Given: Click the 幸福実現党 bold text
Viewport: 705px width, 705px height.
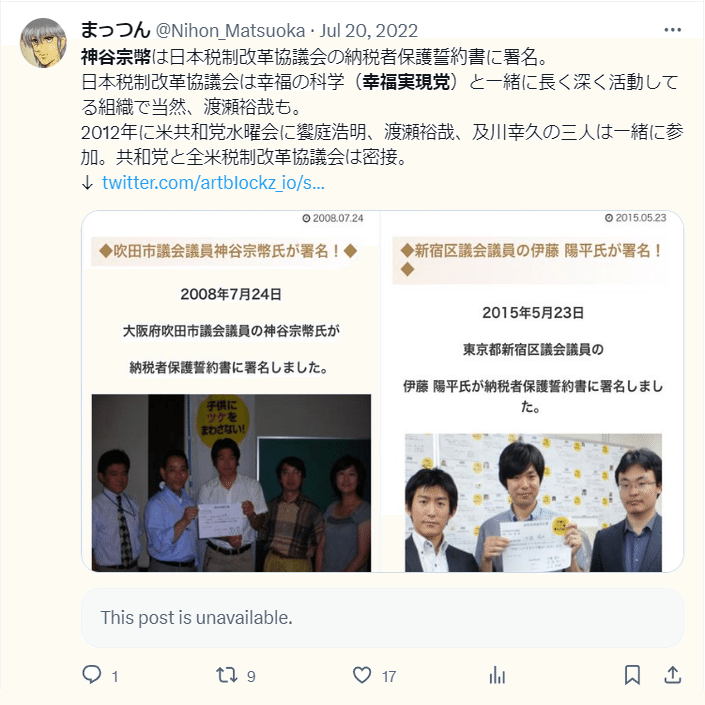Looking at the screenshot, I should [x=406, y=82].
